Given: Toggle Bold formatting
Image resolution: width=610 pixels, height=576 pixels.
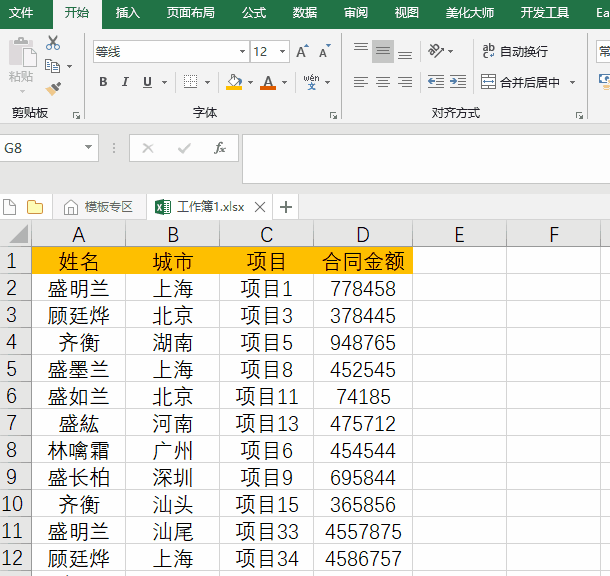Looking at the screenshot, I should click(x=103, y=82).
